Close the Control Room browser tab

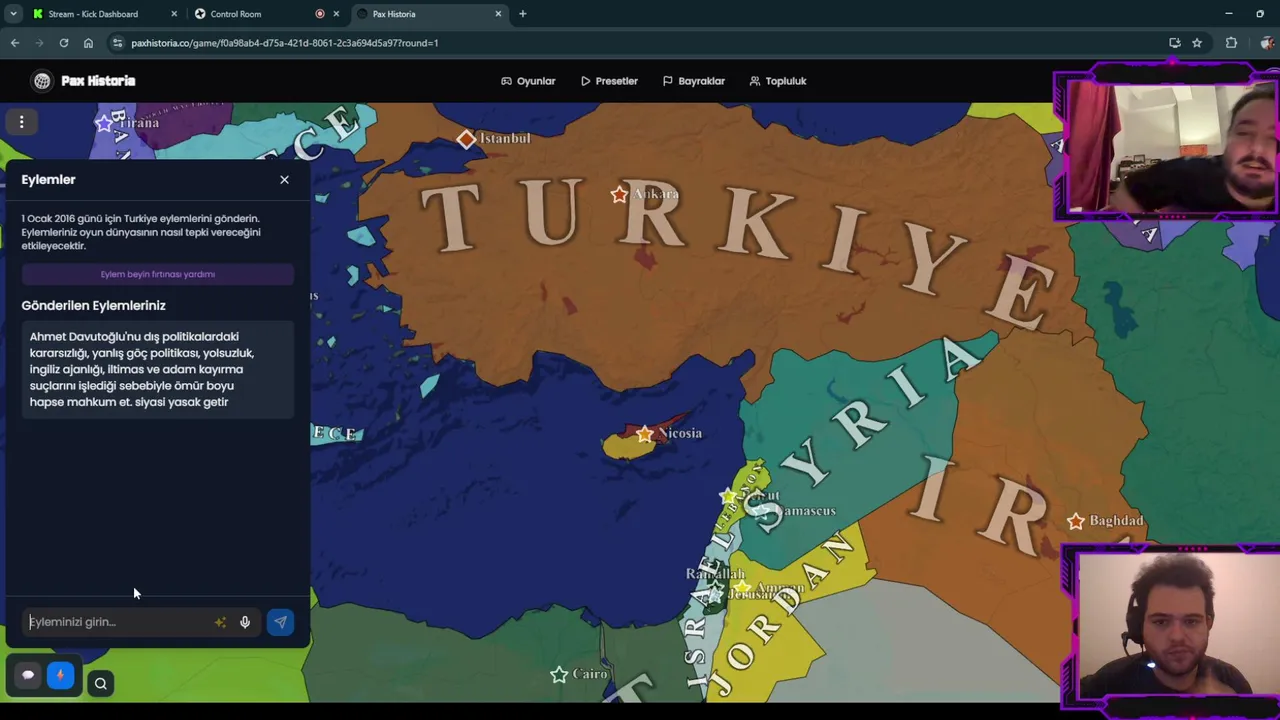(x=336, y=14)
